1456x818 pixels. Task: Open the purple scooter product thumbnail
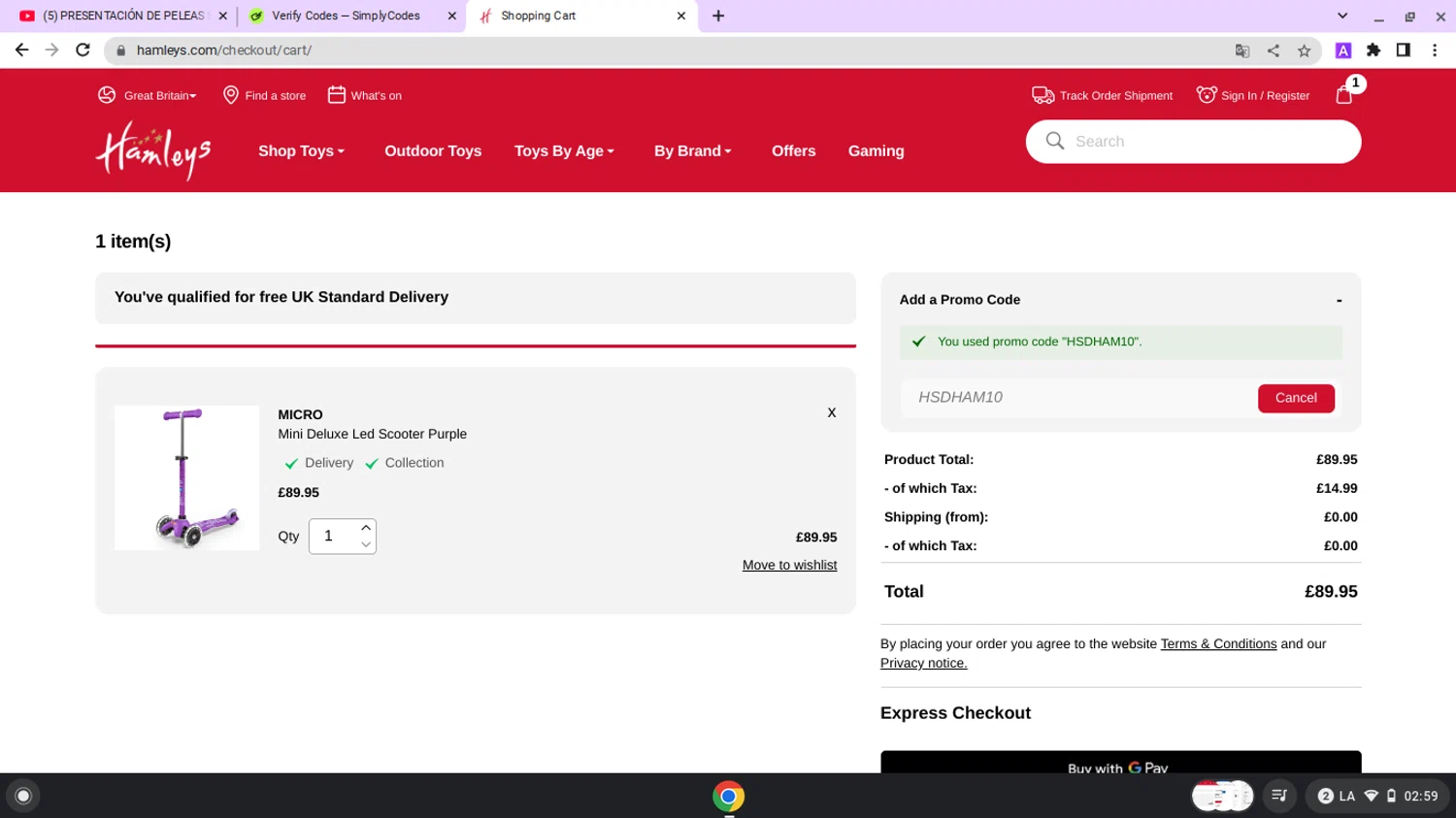pyautogui.click(x=186, y=477)
